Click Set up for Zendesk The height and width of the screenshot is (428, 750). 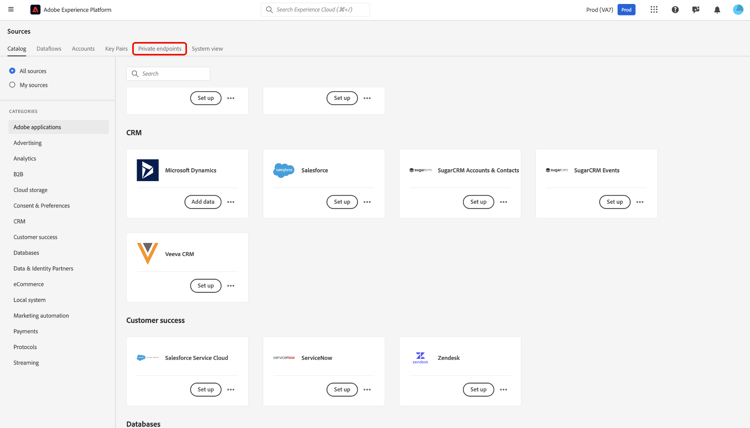coord(478,389)
